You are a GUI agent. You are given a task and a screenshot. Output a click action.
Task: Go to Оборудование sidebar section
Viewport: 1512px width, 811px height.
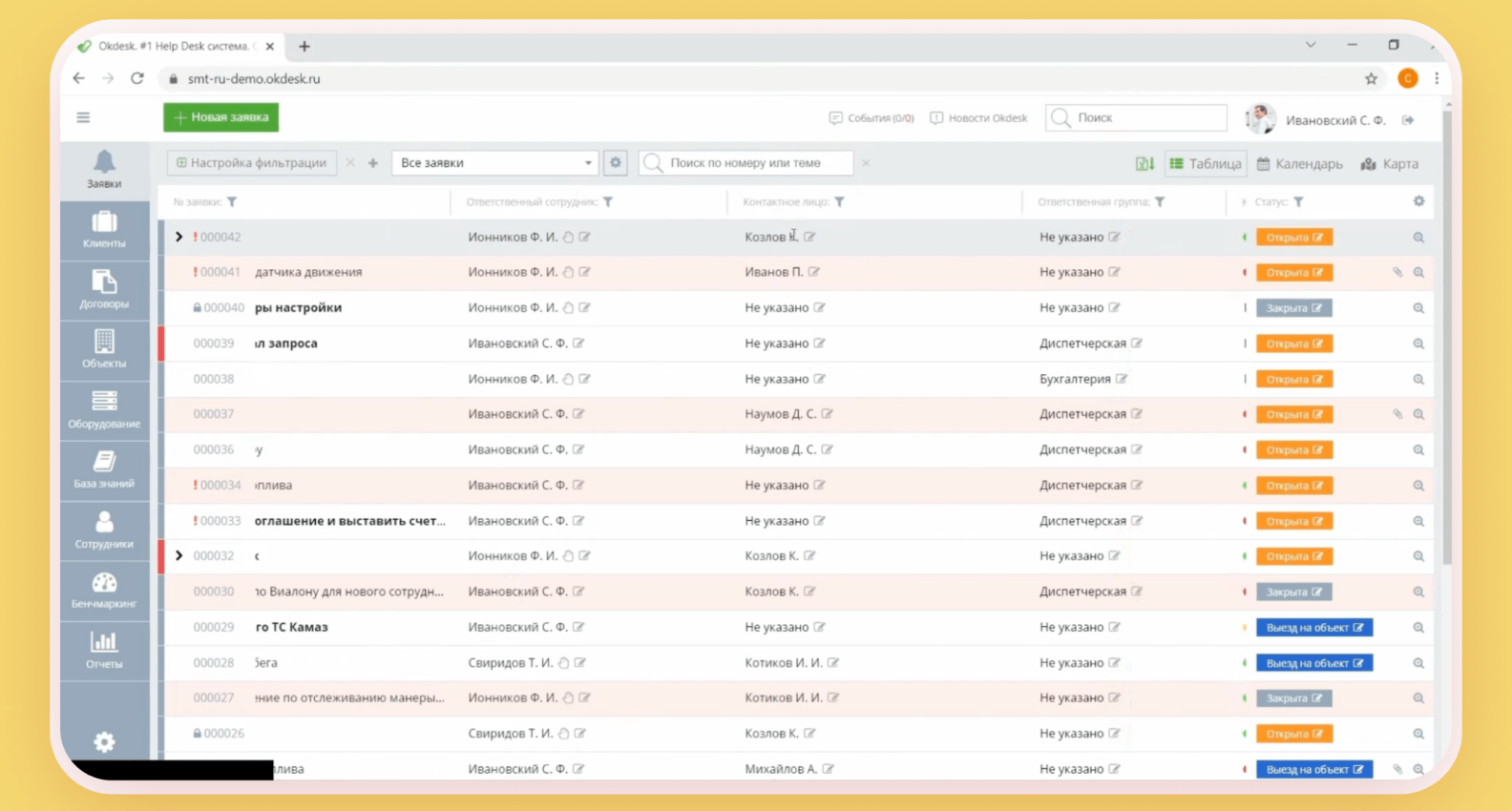tap(104, 409)
